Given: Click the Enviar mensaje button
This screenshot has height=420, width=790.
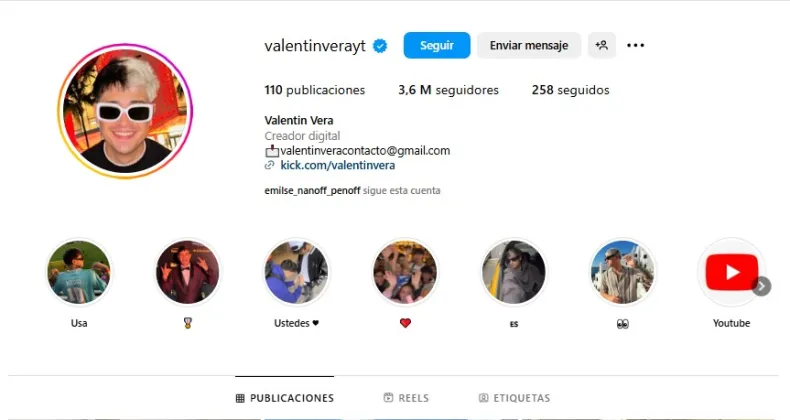Looking at the screenshot, I should click(529, 45).
